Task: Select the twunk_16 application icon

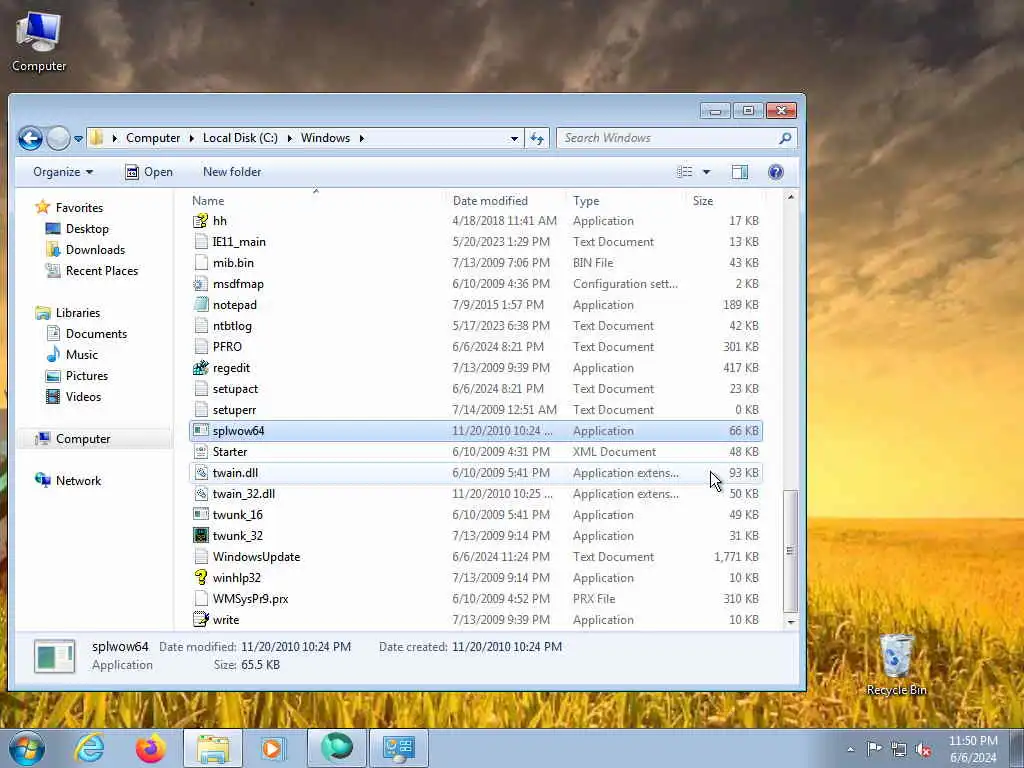Action: pos(200,515)
